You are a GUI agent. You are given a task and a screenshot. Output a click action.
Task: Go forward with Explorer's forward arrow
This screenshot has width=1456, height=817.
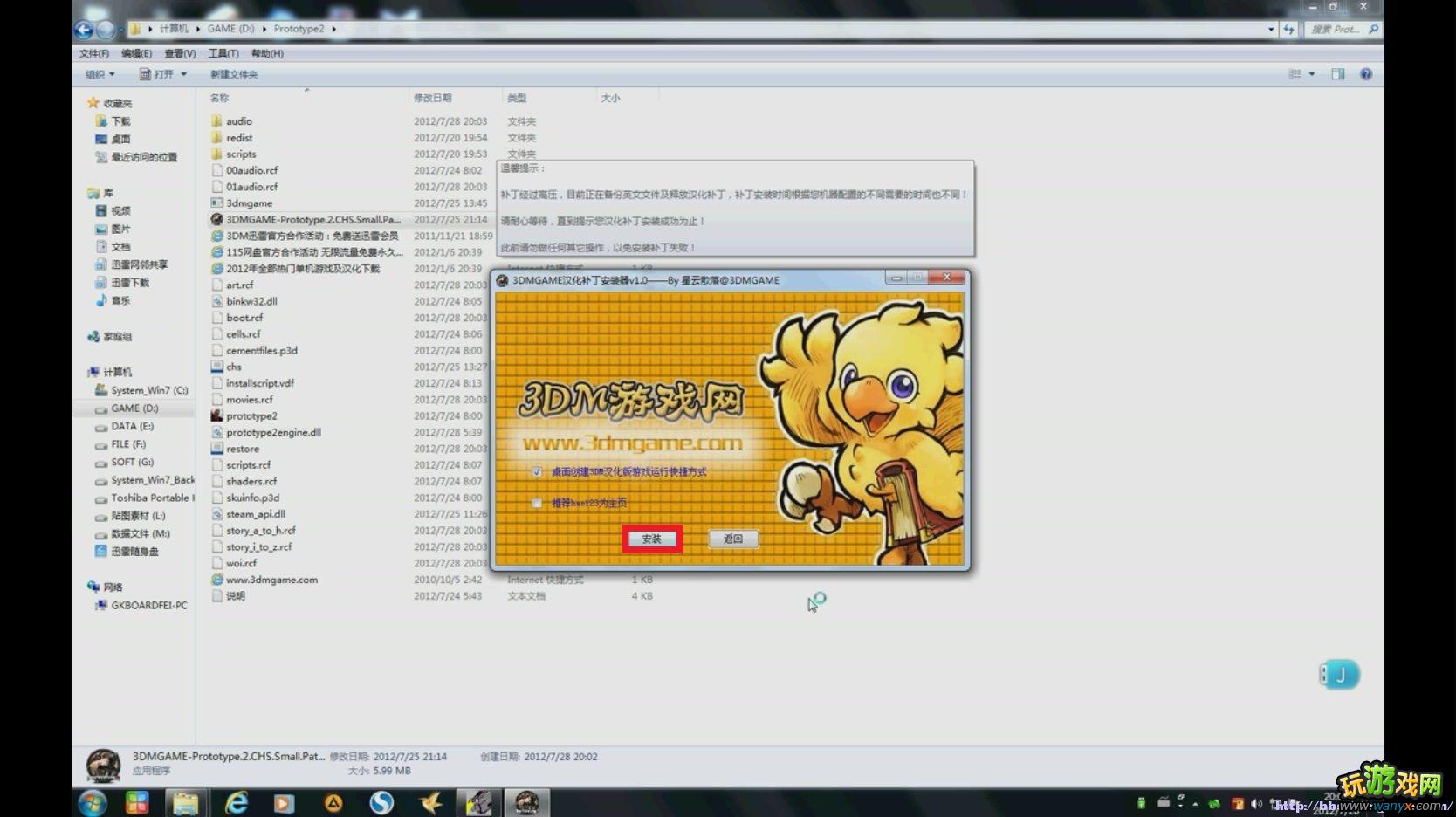pos(106,30)
